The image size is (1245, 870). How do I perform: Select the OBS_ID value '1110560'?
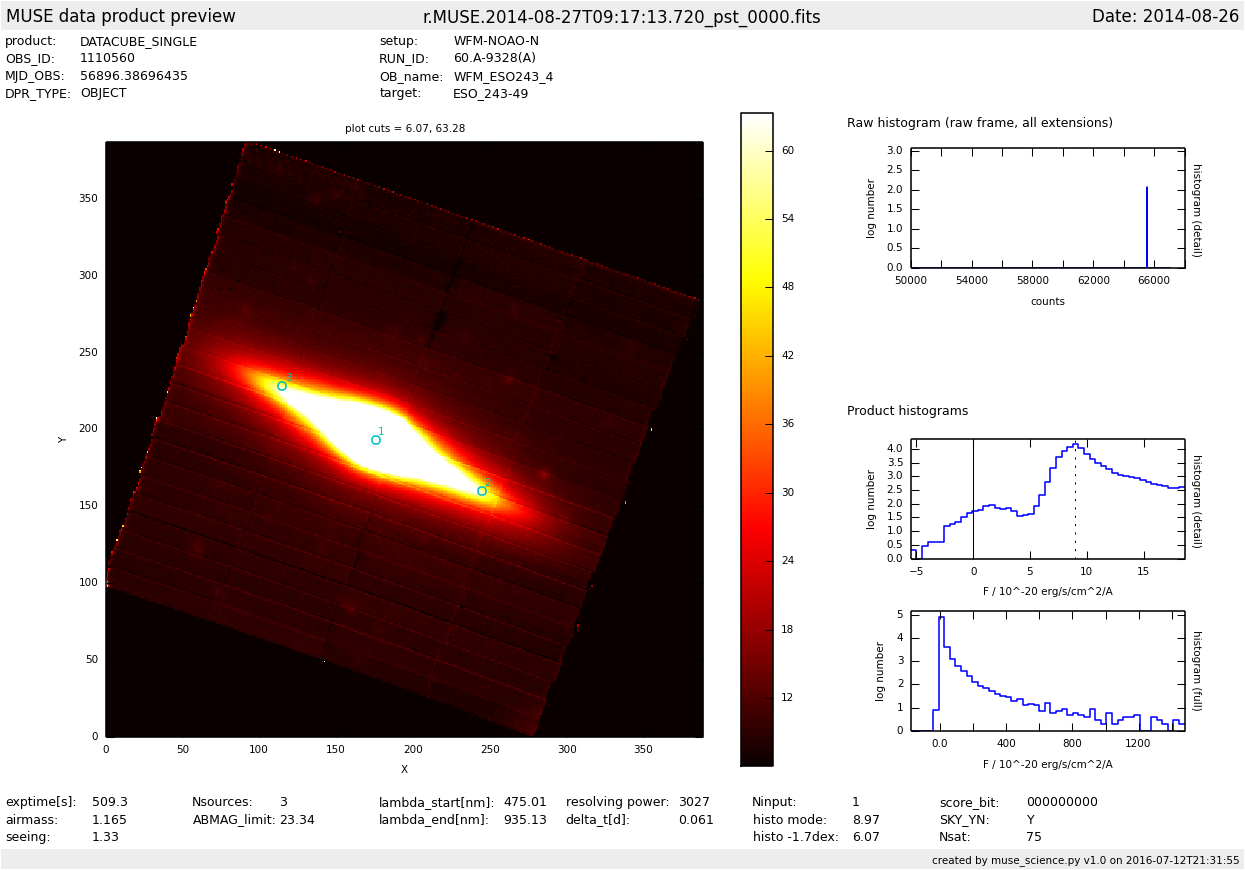pyautogui.click(x=107, y=59)
